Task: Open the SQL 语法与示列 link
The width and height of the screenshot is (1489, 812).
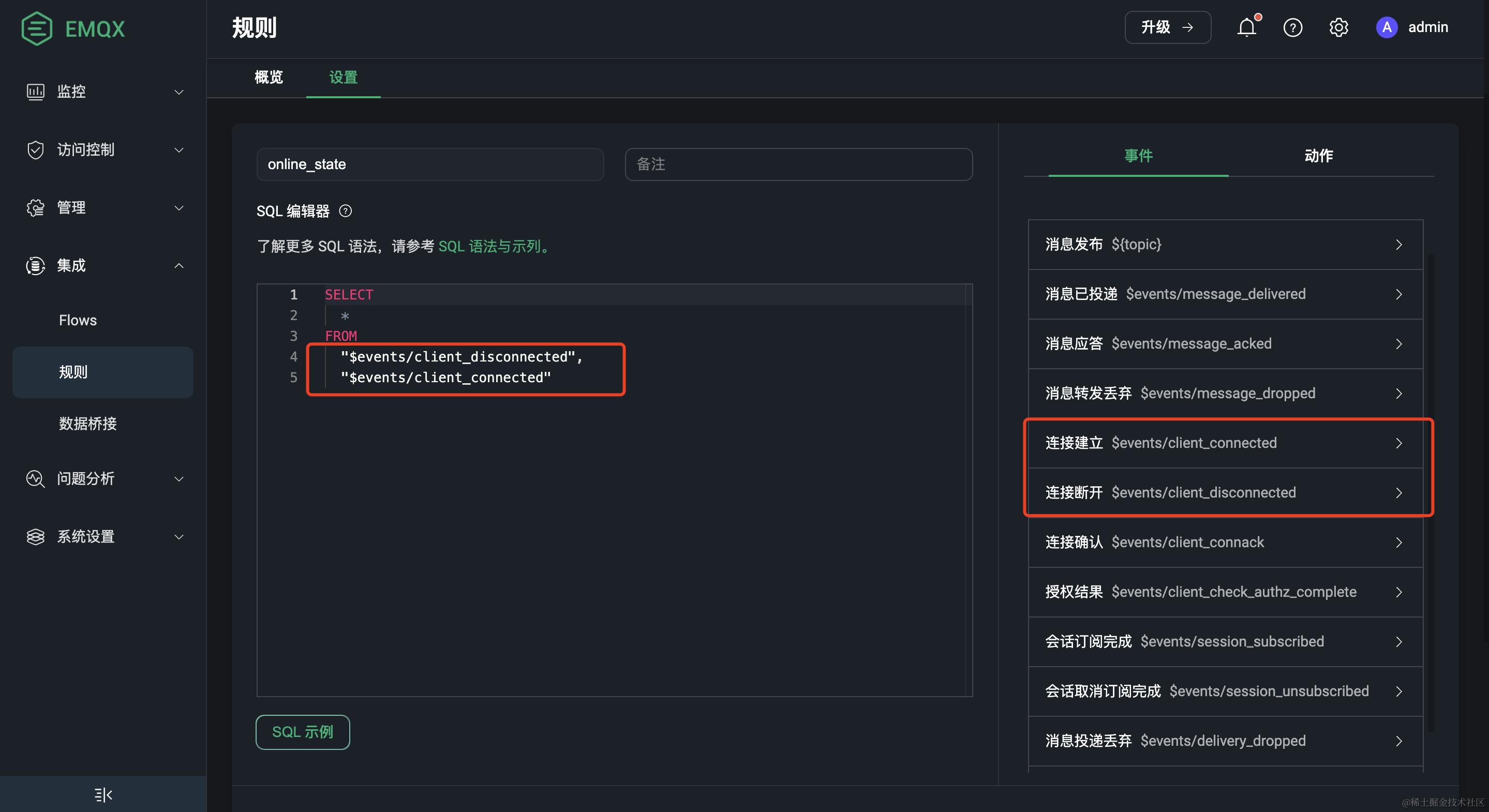Action: point(493,246)
